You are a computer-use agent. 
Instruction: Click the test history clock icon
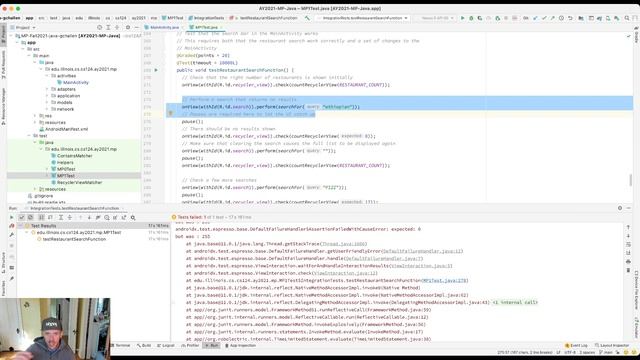click(107, 218)
